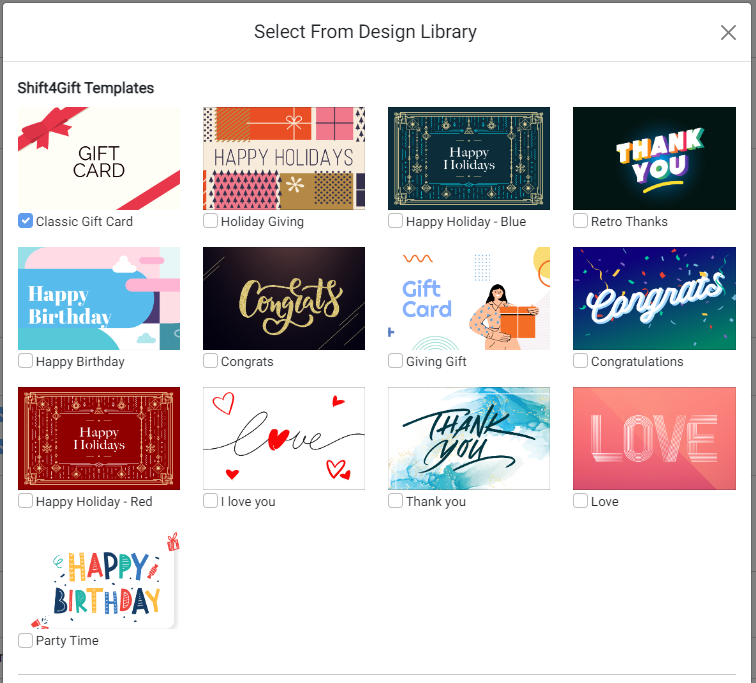Toggle the gold Congrats checkbox
The height and width of the screenshot is (683, 756).
coord(210,361)
